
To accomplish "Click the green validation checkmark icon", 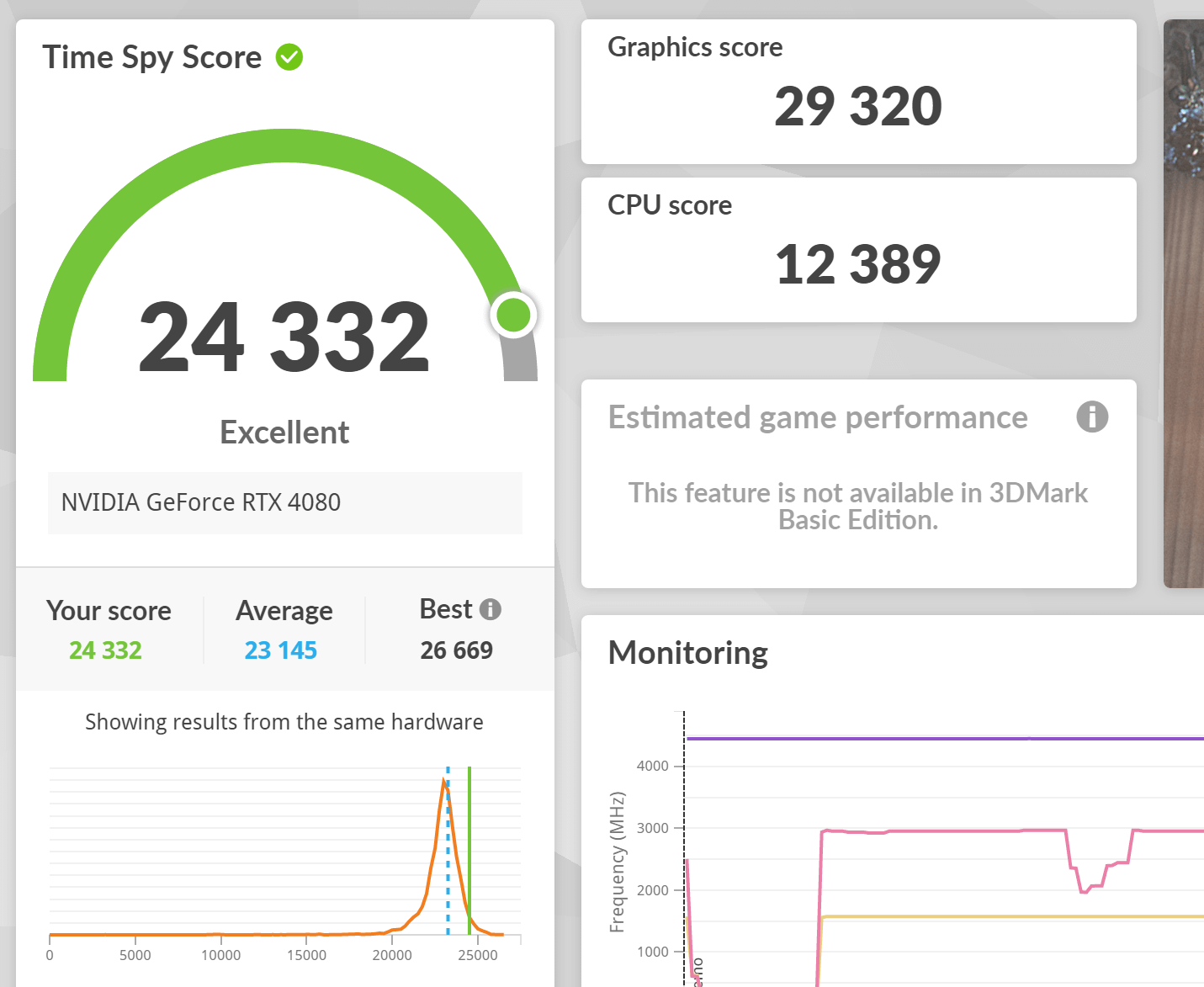I will click(x=289, y=57).
